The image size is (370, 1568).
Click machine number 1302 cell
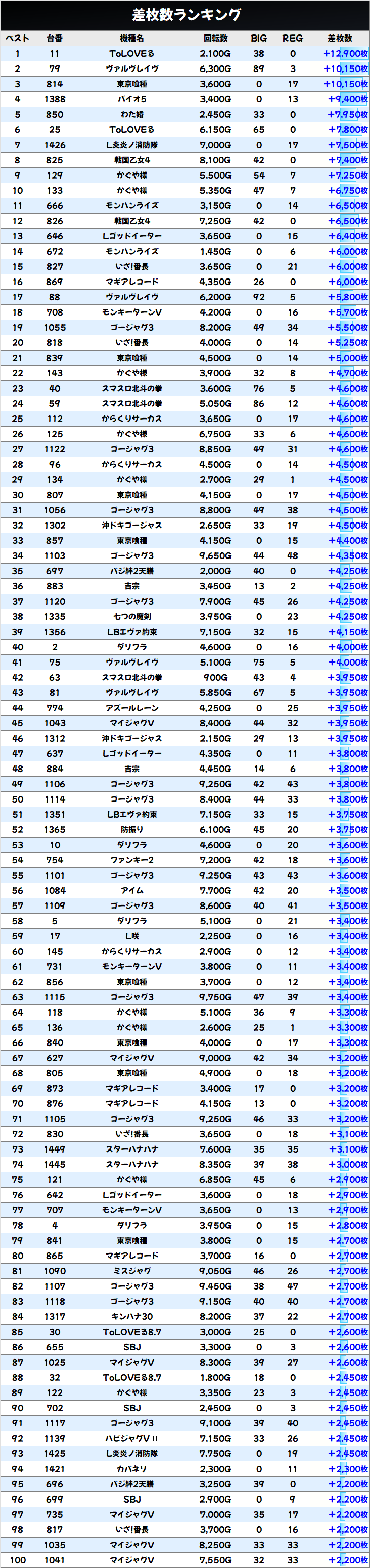pyautogui.click(x=55, y=526)
